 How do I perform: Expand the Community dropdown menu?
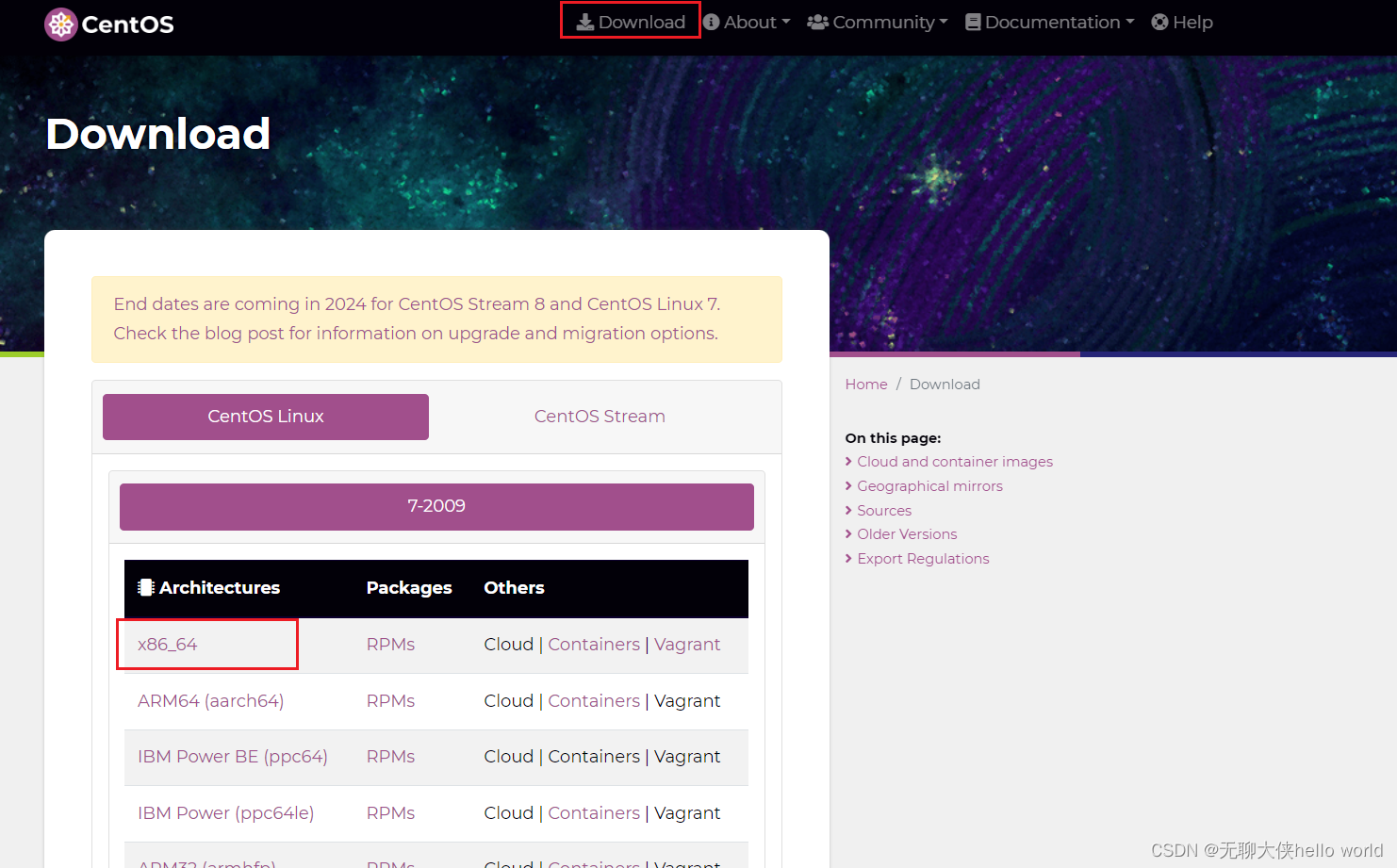tap(878, 22)
